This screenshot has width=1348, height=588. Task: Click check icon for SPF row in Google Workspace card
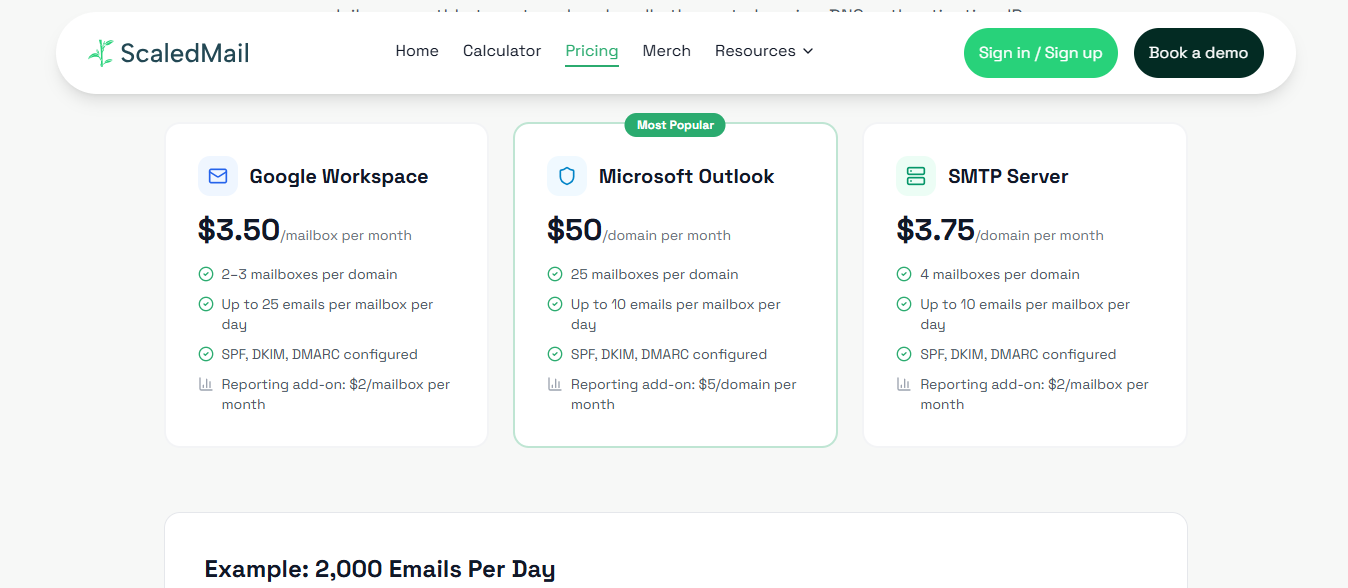(x=206, y=354)
